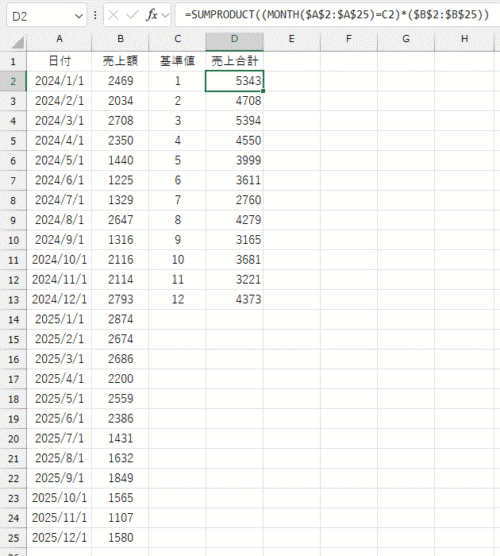Select total cell with value 4550
The image size is (500, 556).
click(x=234, y=141)
